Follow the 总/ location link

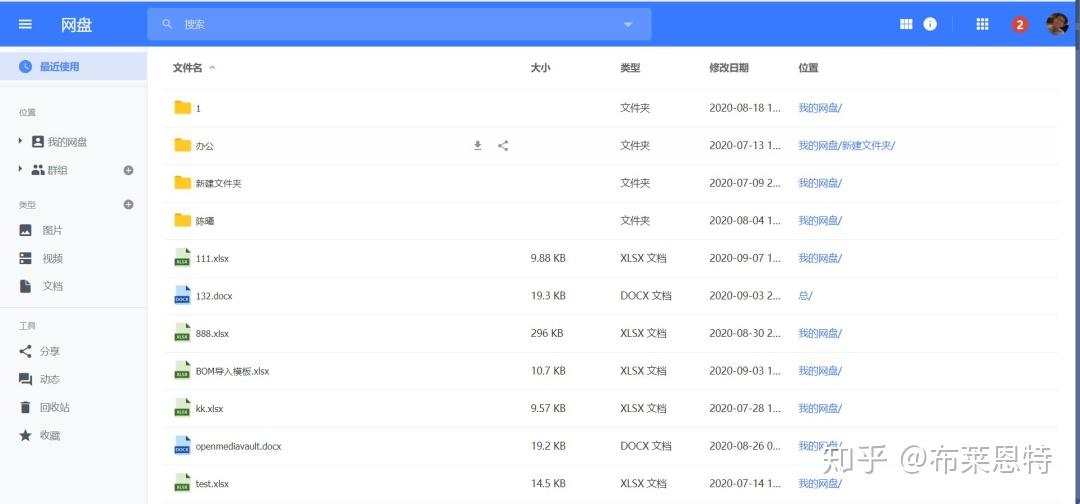[x=805, y=296]
